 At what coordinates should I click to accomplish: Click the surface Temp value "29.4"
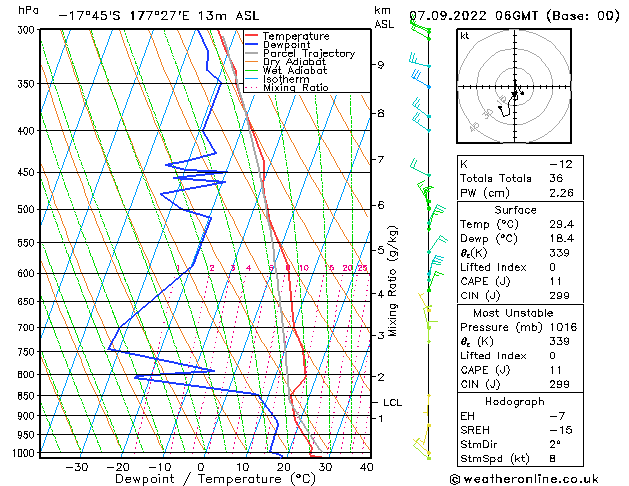561,224
